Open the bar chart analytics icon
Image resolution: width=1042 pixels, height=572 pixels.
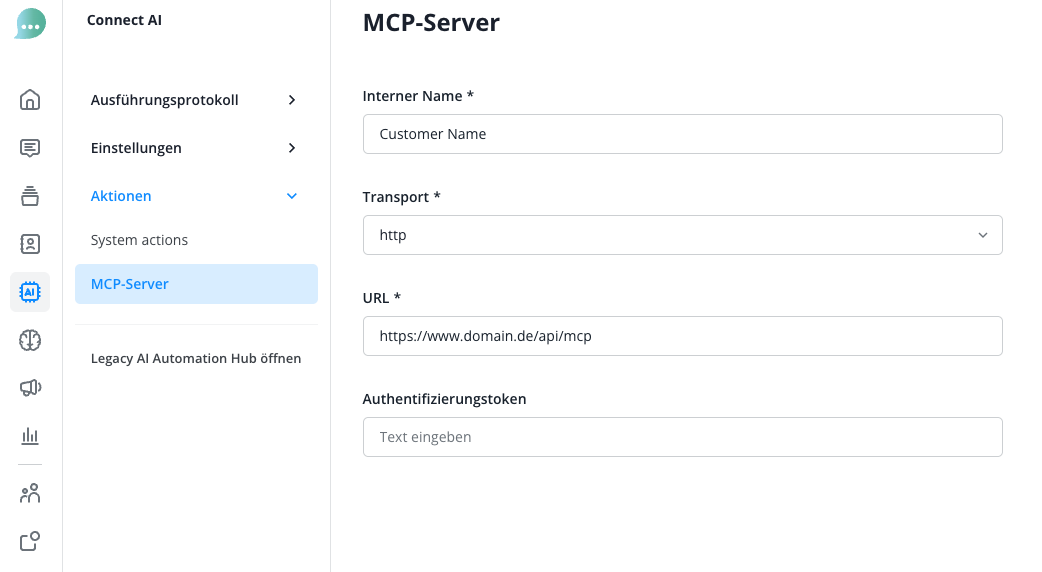(x=30, y=436)
